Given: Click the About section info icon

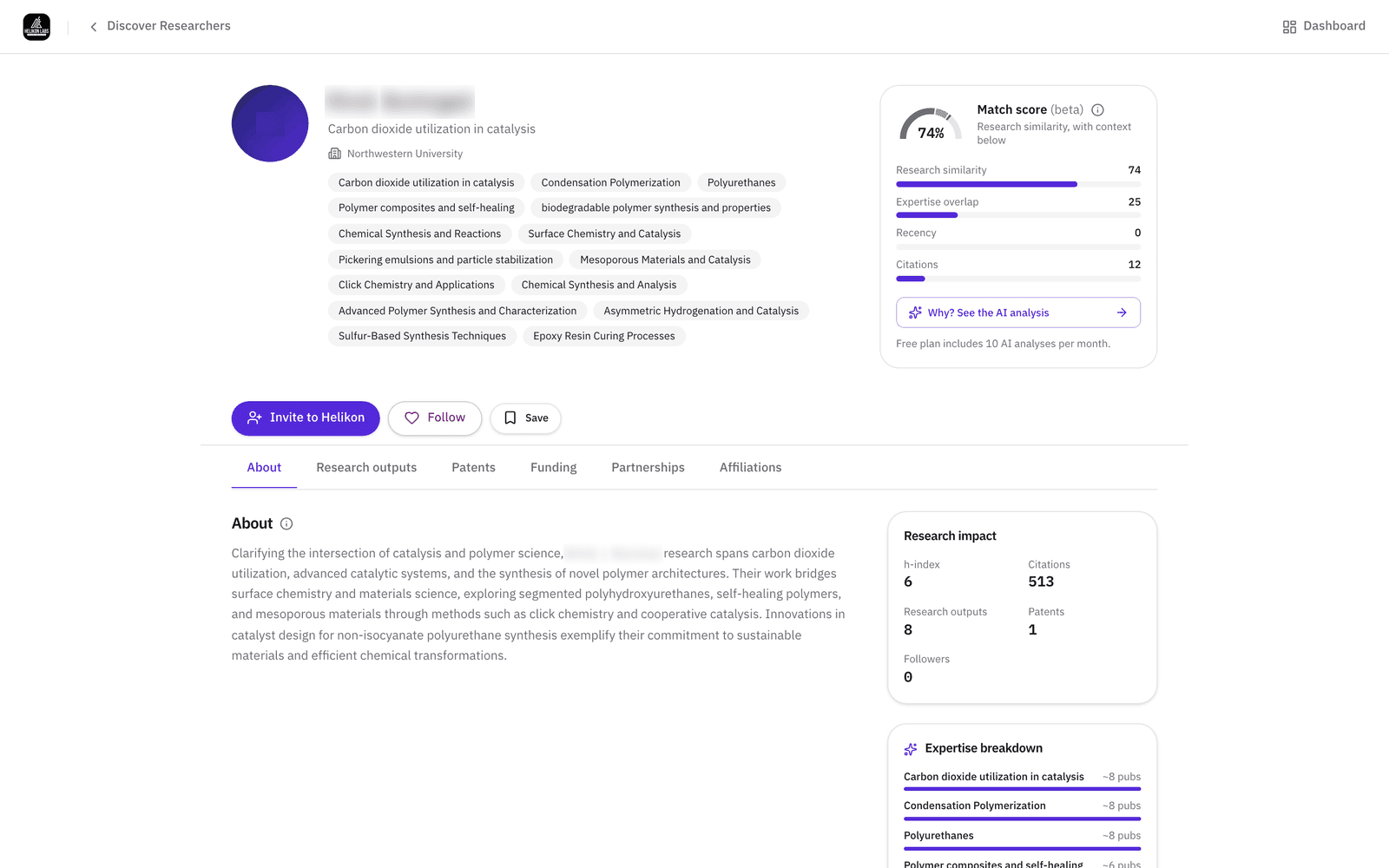Looking at the screenshot, I should click(x=286, y=523).
